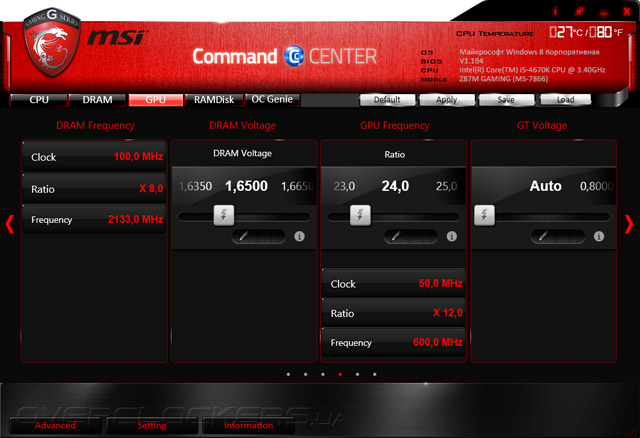Screen dimensions: 640x438
Task: Load a saved profile
Action: pos(565,100)
